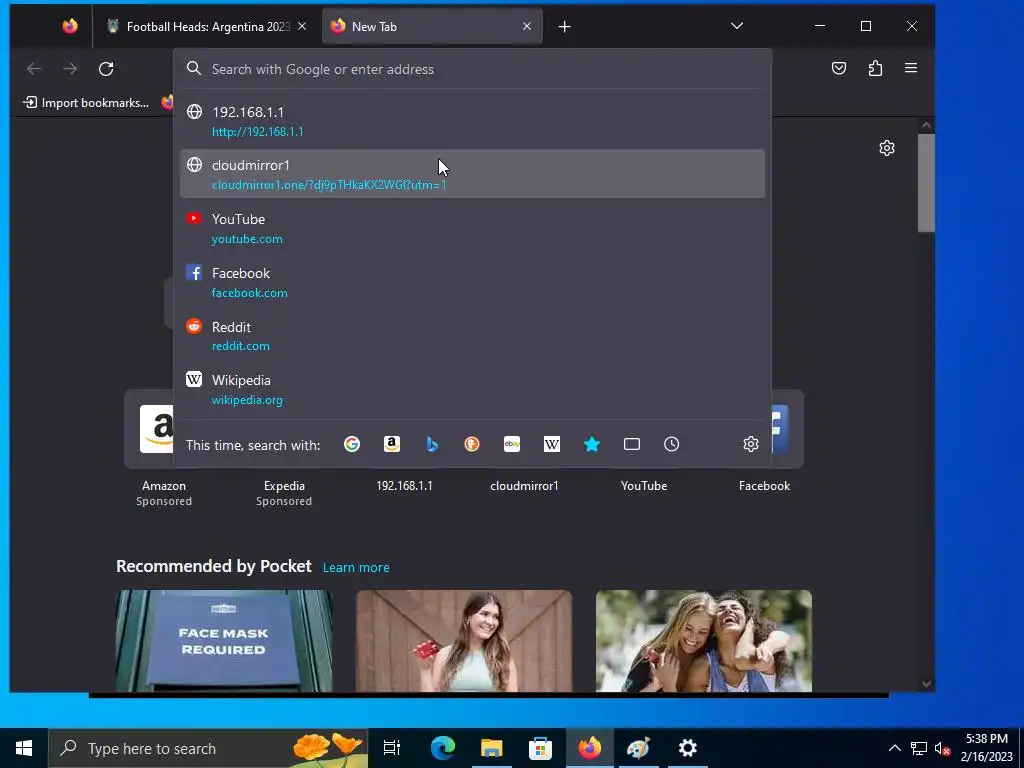
Task: Choose the Wikipedia suggestion row
Action: click(472, 389)
